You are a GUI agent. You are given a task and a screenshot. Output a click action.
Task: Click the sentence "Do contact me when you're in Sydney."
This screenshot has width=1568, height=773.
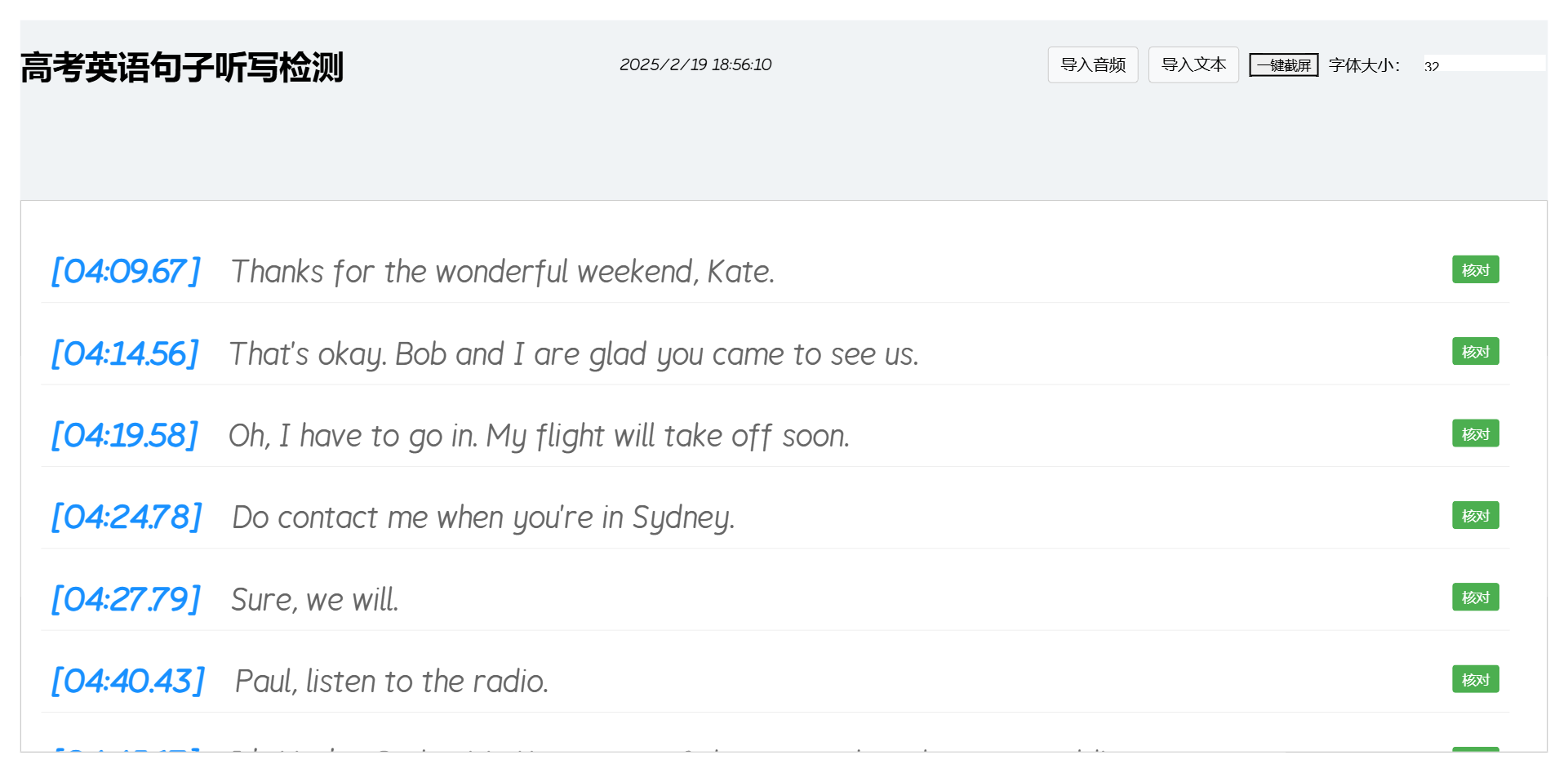point(483,517)
